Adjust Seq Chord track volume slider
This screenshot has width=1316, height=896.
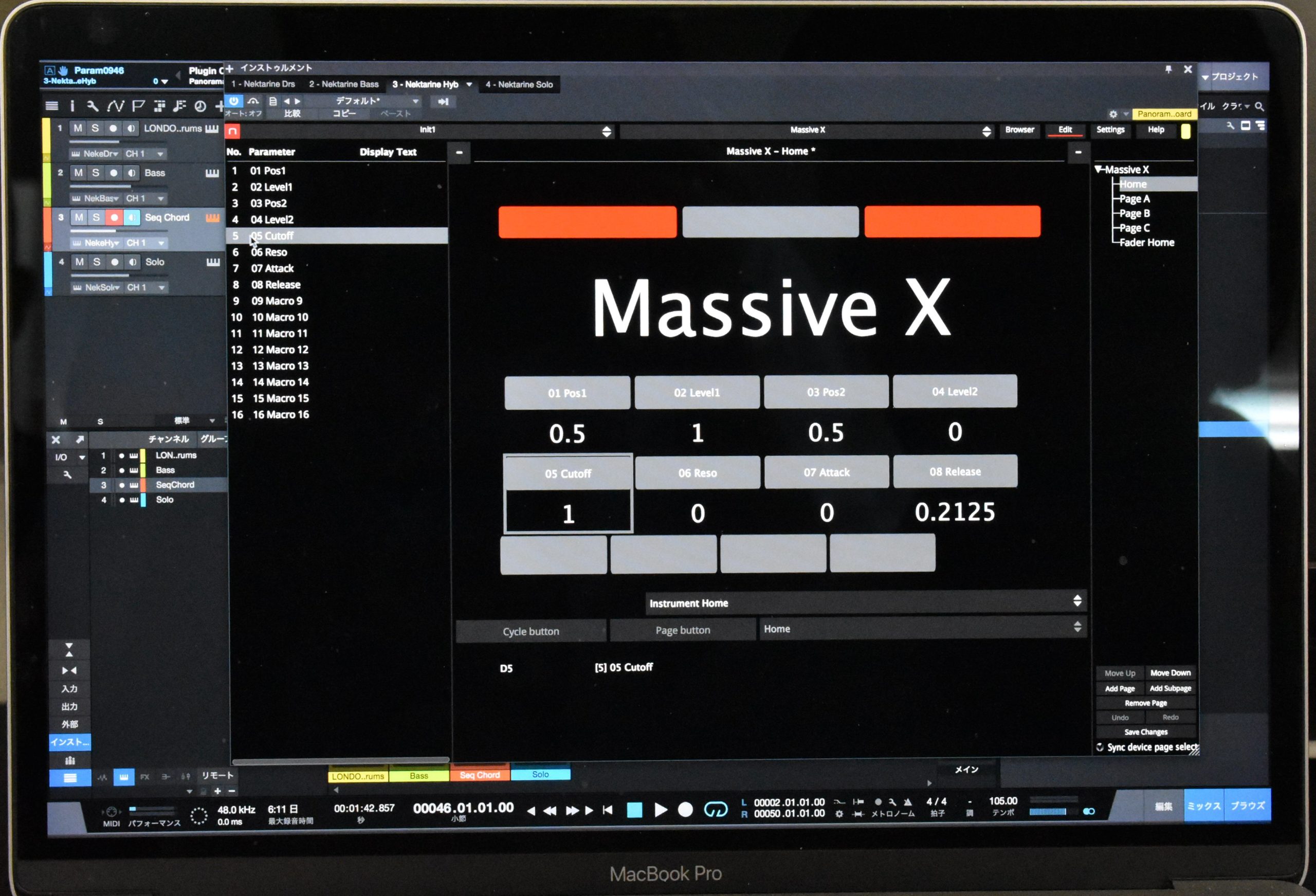pos(118,230)
